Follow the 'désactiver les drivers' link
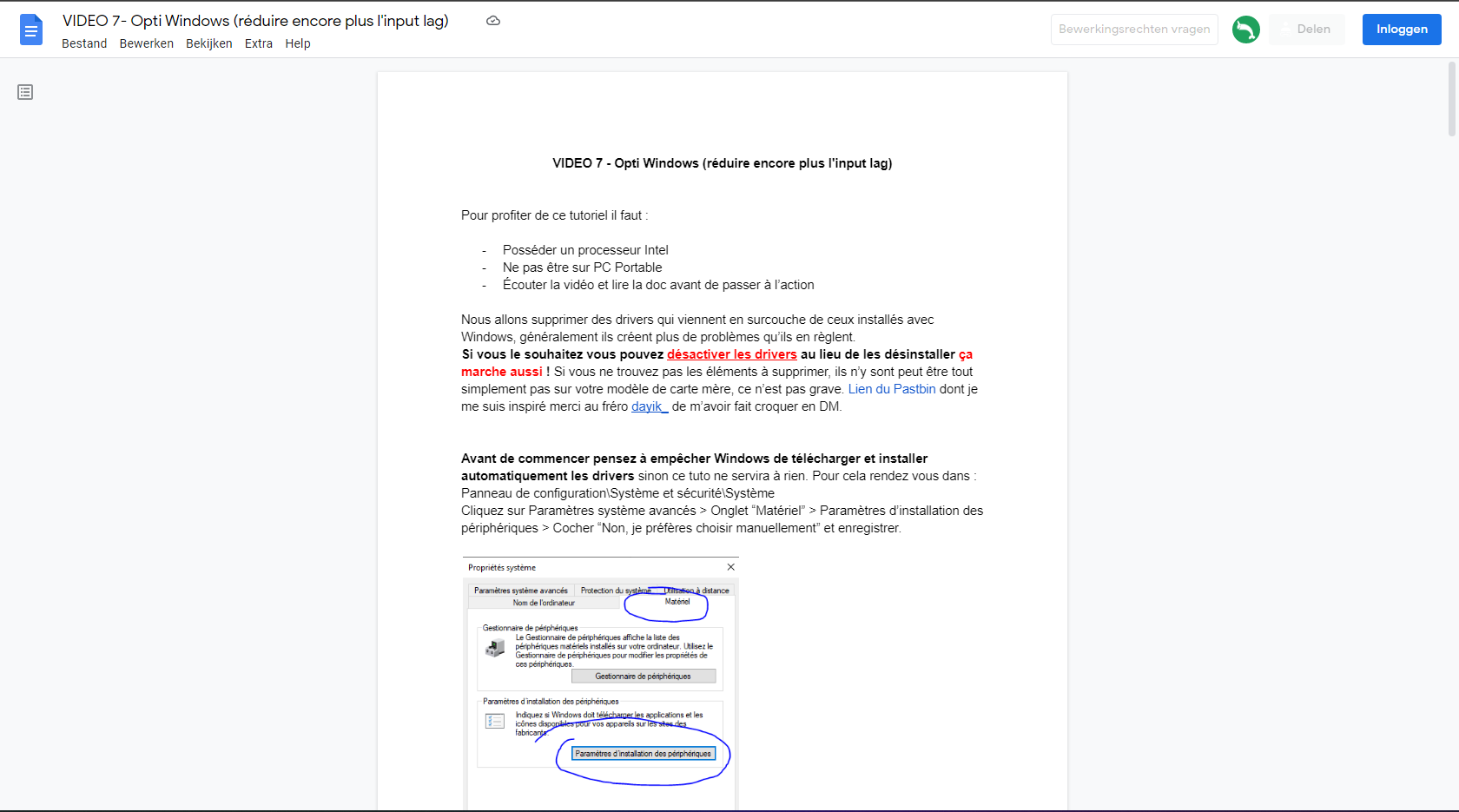This screenshot has height=812, width=1459. pyautogui.click(x=731, y=354)
